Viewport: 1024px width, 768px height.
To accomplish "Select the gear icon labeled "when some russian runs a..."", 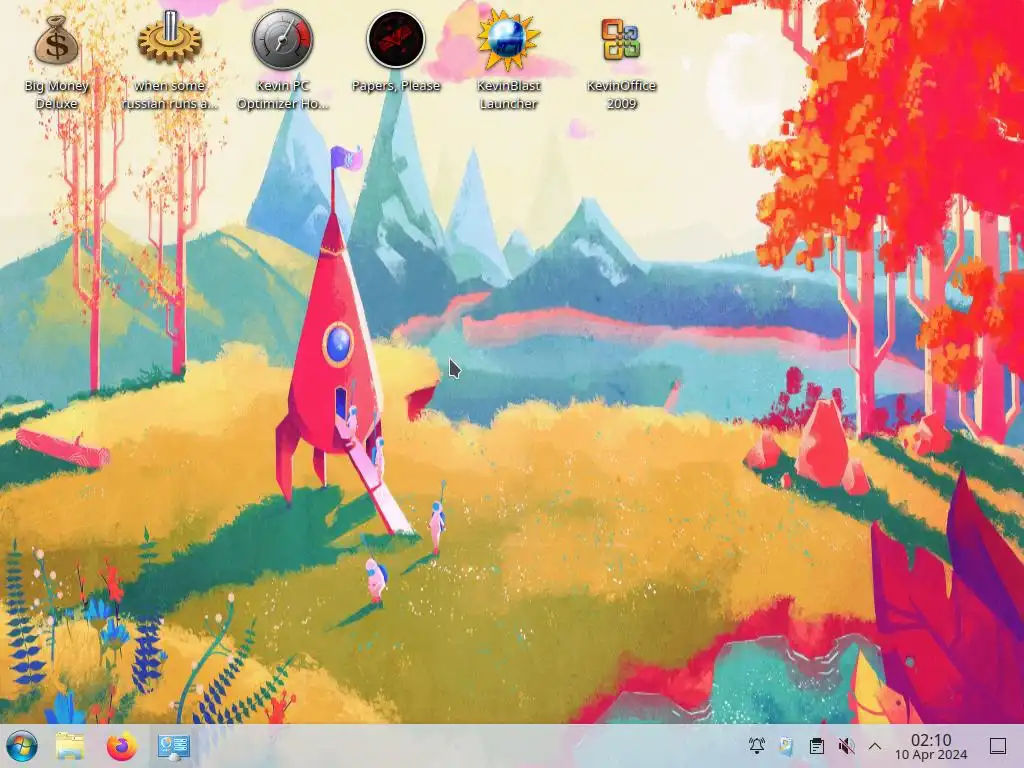I will [x=170, y=38].
